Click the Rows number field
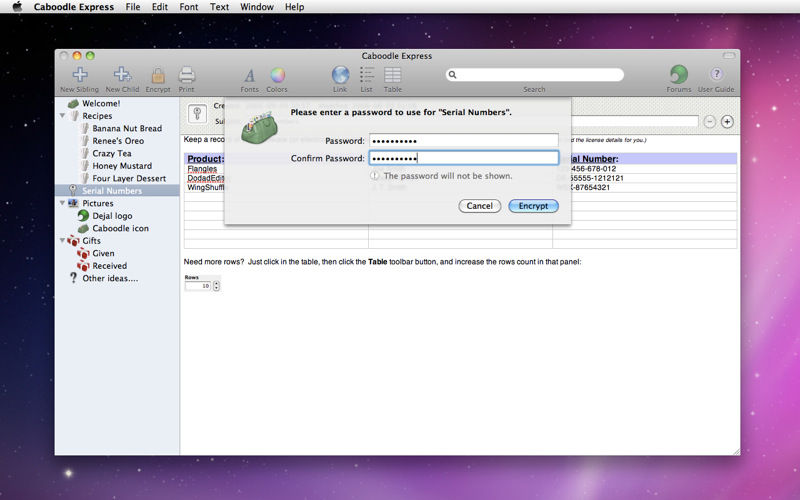800x500 pixels. (x=198, y=286)
